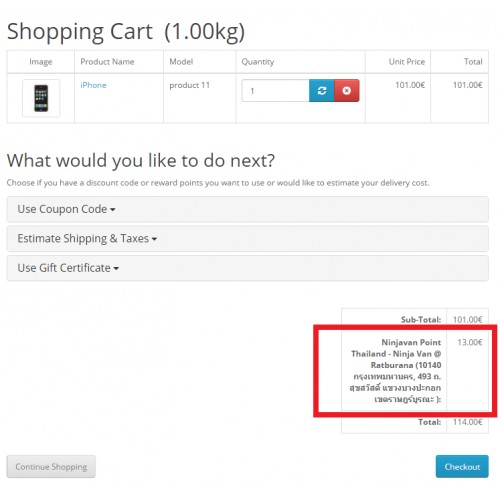500x500 pixels.
Task: Click the Estimate Shipping caret arrow
Action: tap(154, 239)
